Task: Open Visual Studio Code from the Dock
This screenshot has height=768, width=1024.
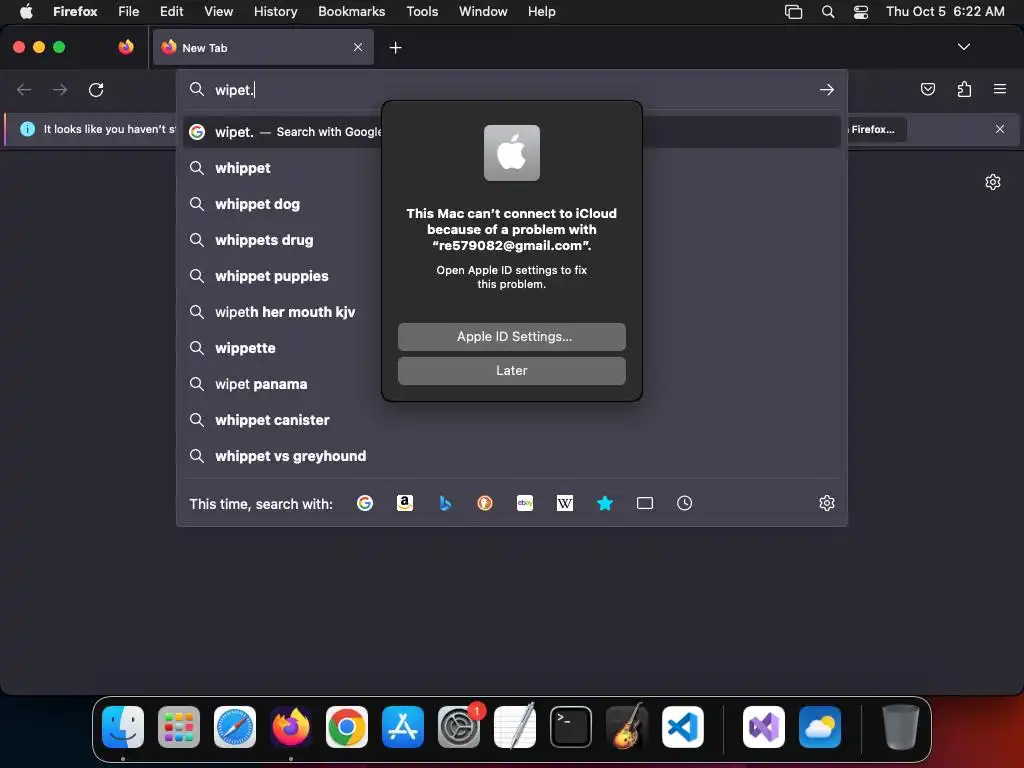Action: point(682,727)
